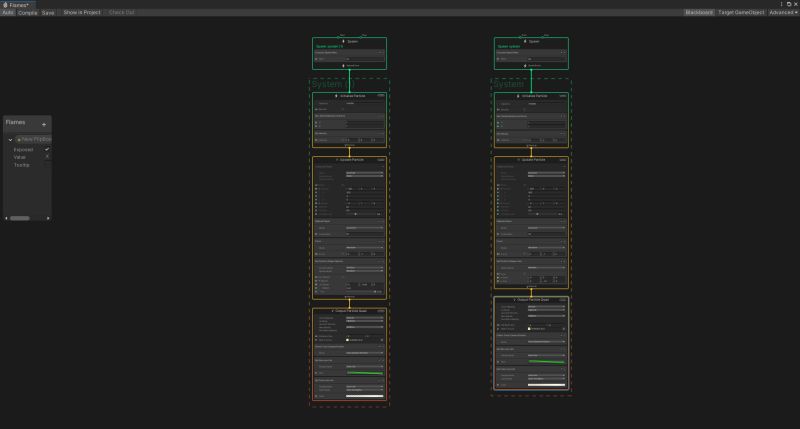Image resolution: width=800 pixels, height=429 pixels.
Task: Click Show in Project
Action: [x=82, y=12]
